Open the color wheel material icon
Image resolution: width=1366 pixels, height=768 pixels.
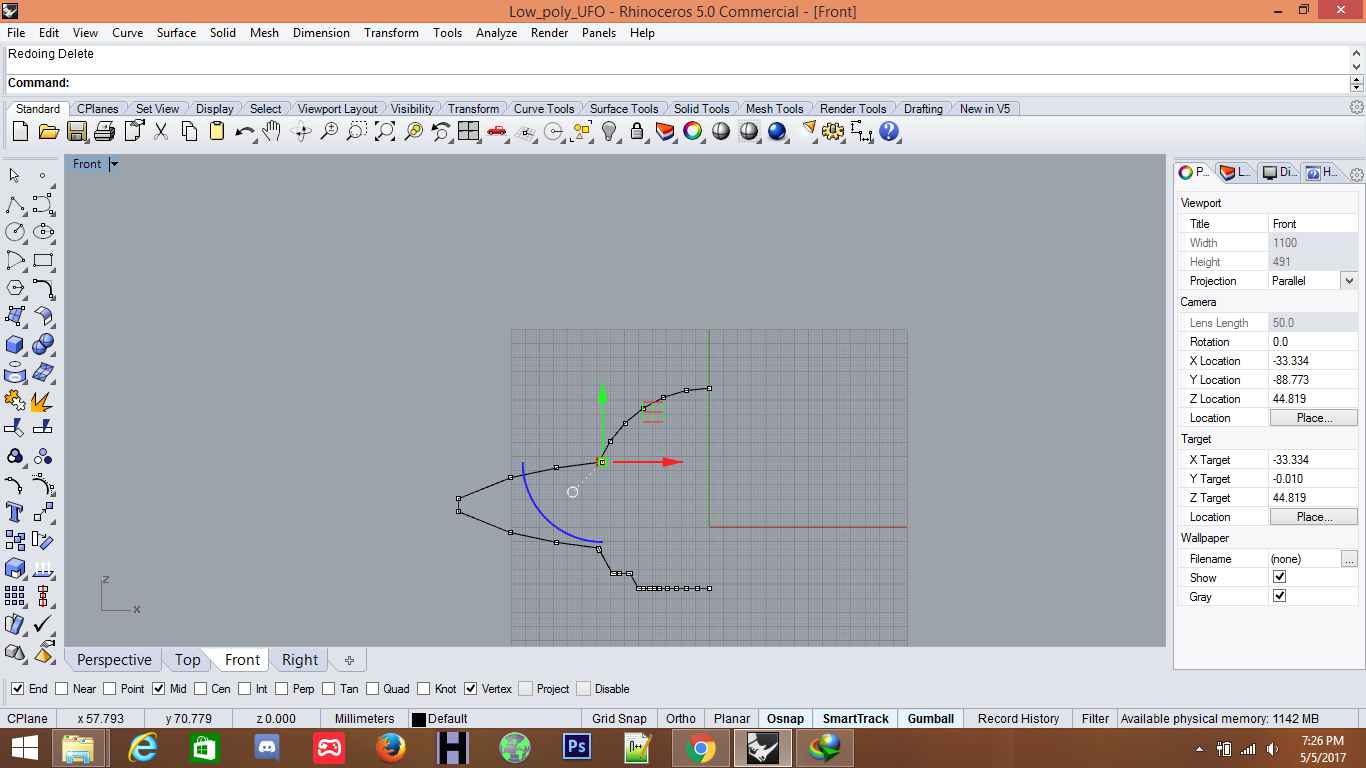coord(693,131)
